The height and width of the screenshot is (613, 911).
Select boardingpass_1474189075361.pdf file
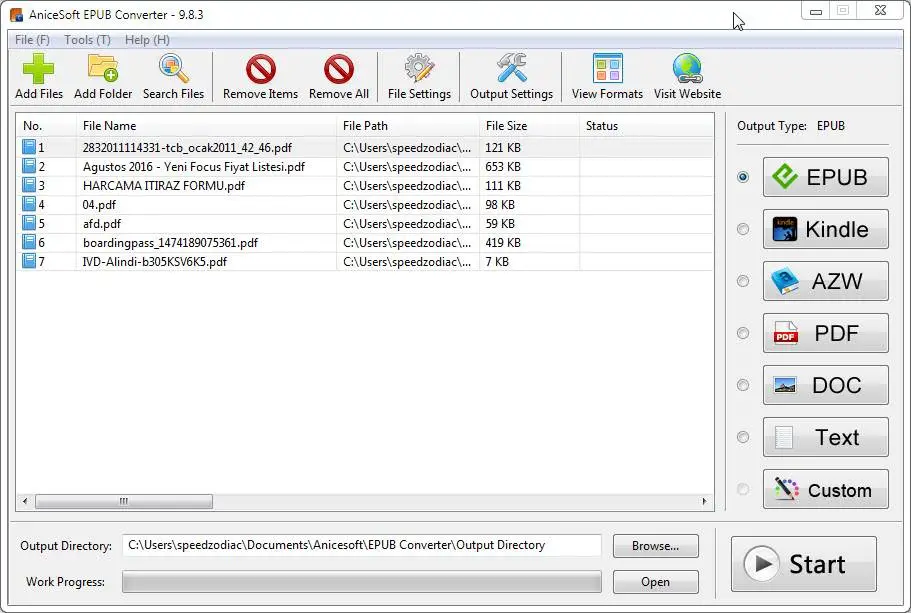pos(170,243)
